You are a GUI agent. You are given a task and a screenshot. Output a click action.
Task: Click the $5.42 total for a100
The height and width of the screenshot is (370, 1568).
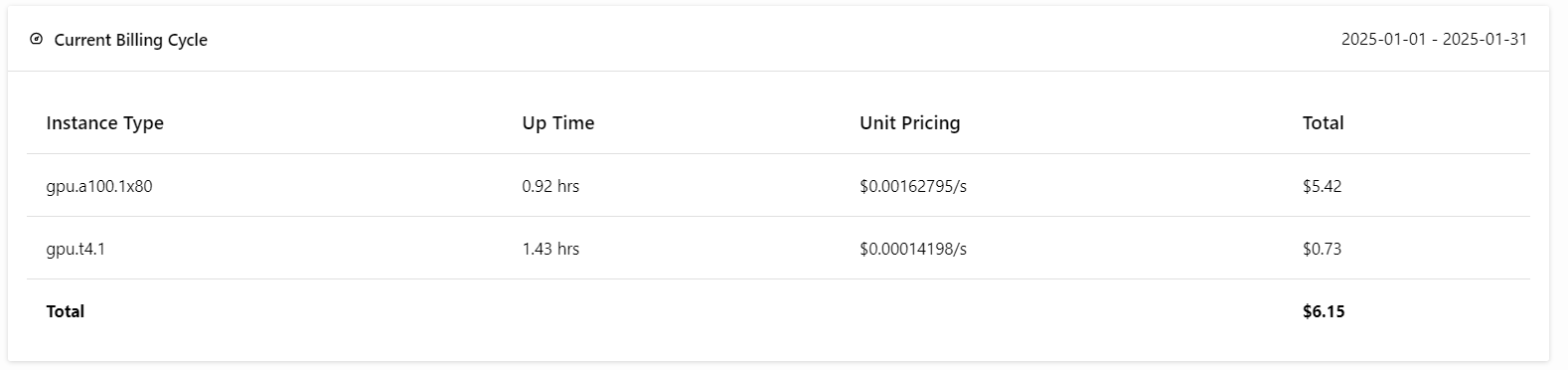tap(1323, 186)
